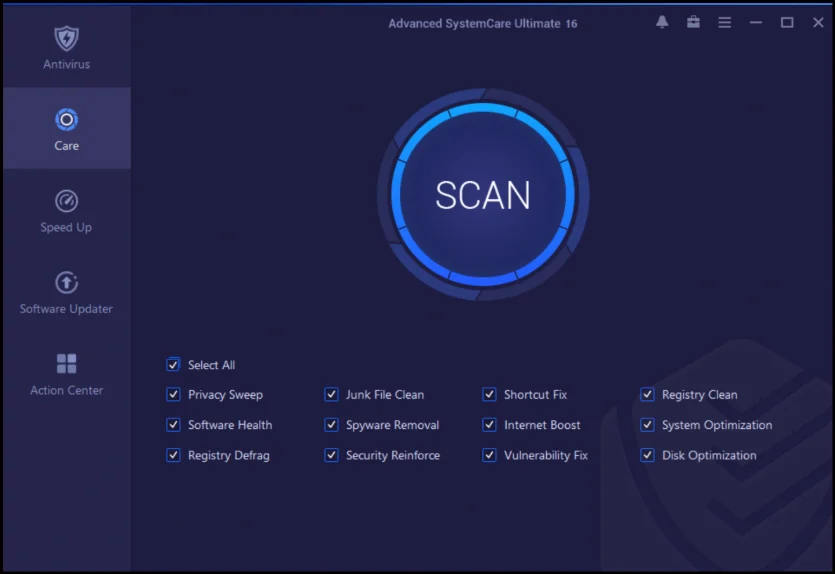
Task: Toggle the System Optimization checkbox
Action: pyautogui.click(x=648, y=425)
